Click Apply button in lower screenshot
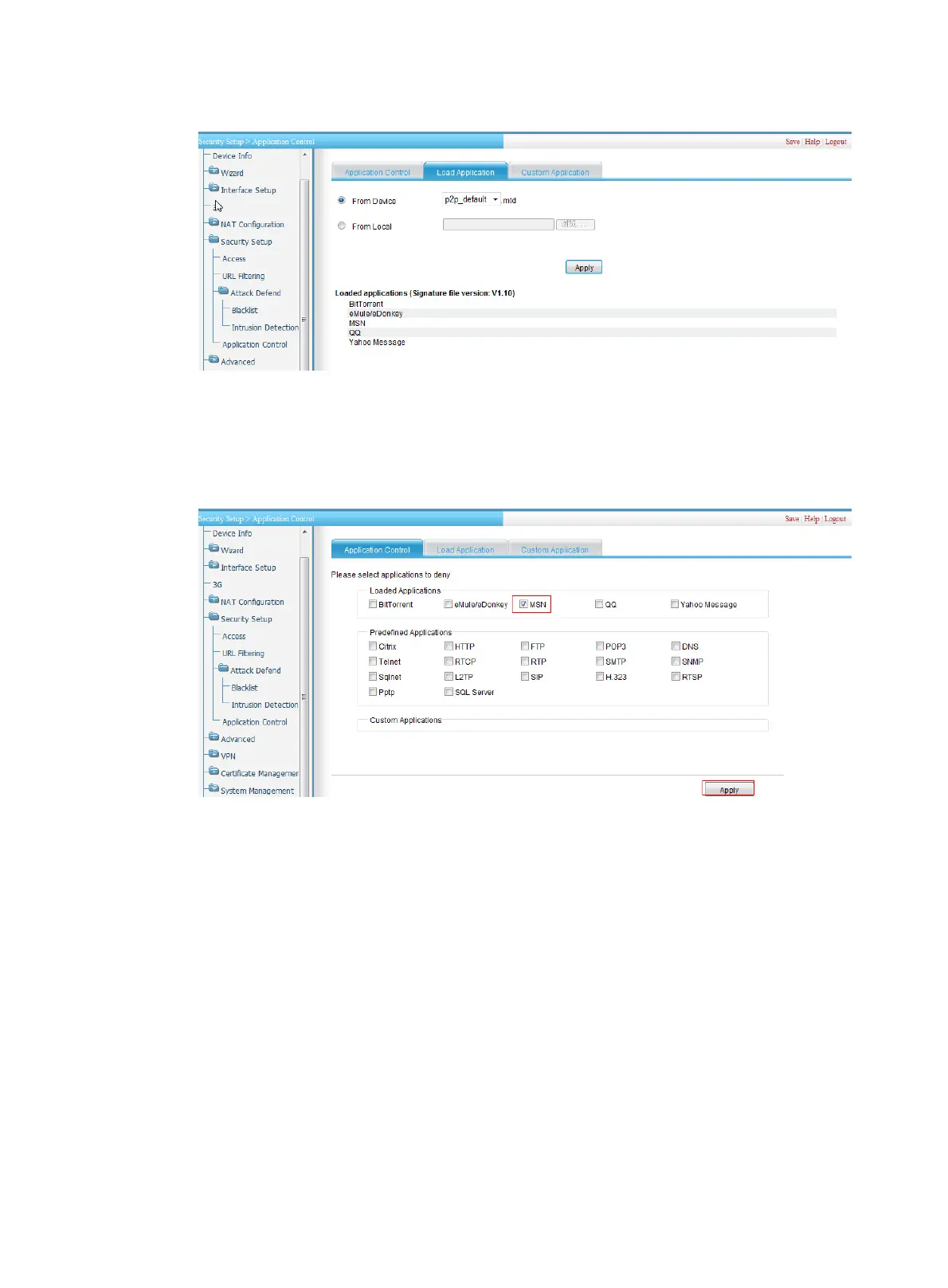The width and height of the screenshot is (948, 1288). coord(728,789)
